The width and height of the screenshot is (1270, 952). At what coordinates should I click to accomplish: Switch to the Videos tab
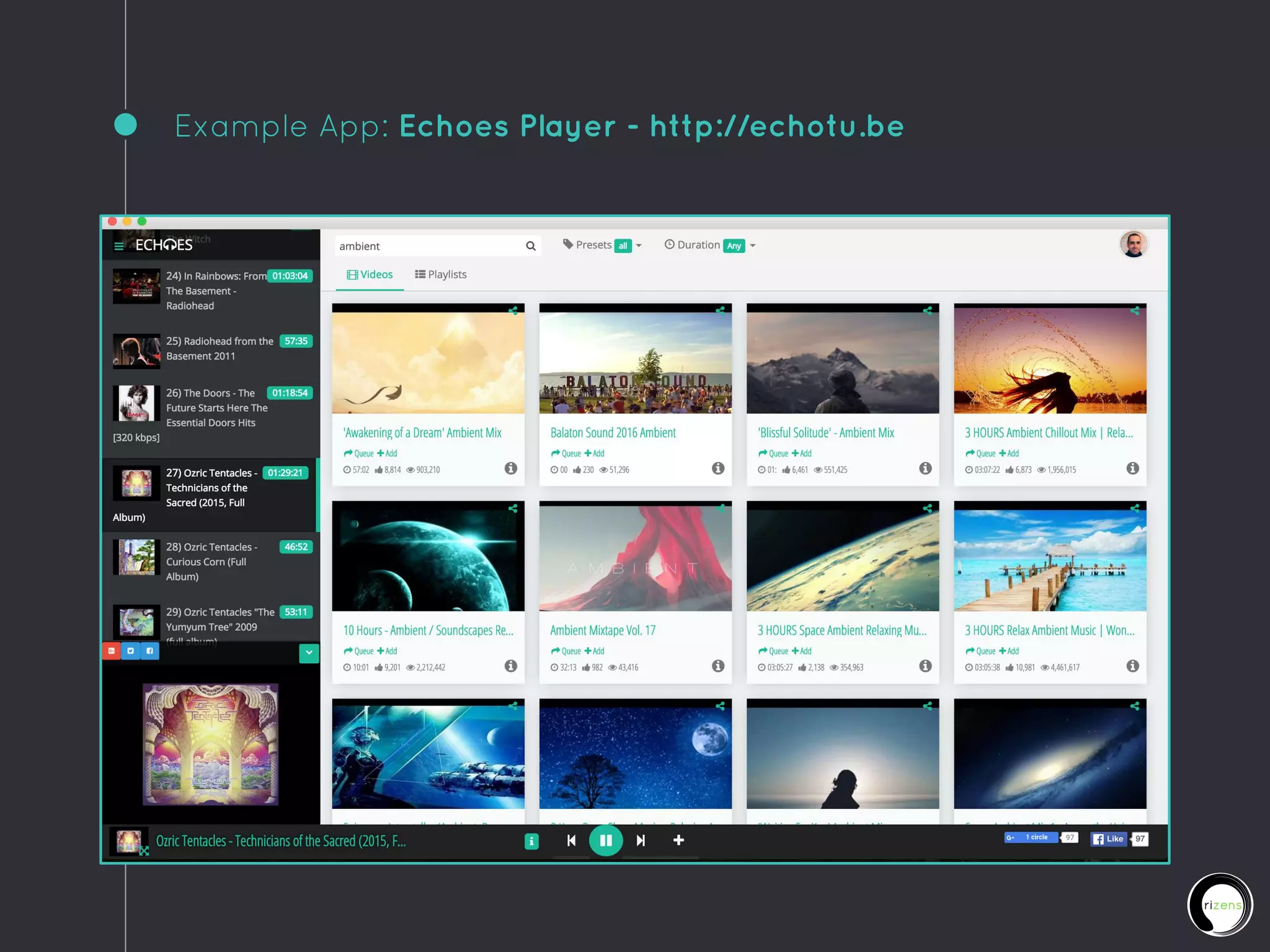tap(370, 275)
